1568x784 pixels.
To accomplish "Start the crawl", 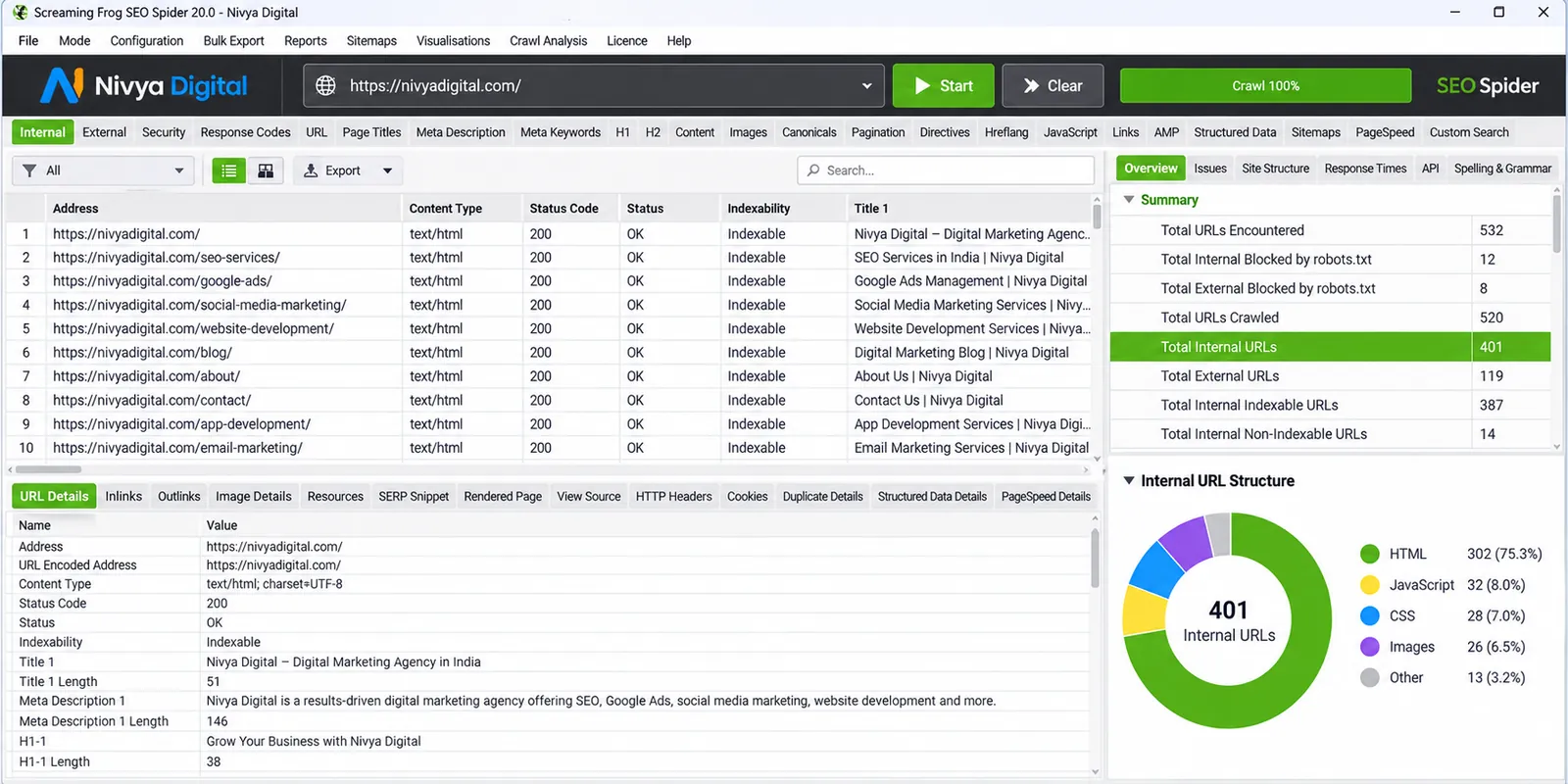I will 943,86.
